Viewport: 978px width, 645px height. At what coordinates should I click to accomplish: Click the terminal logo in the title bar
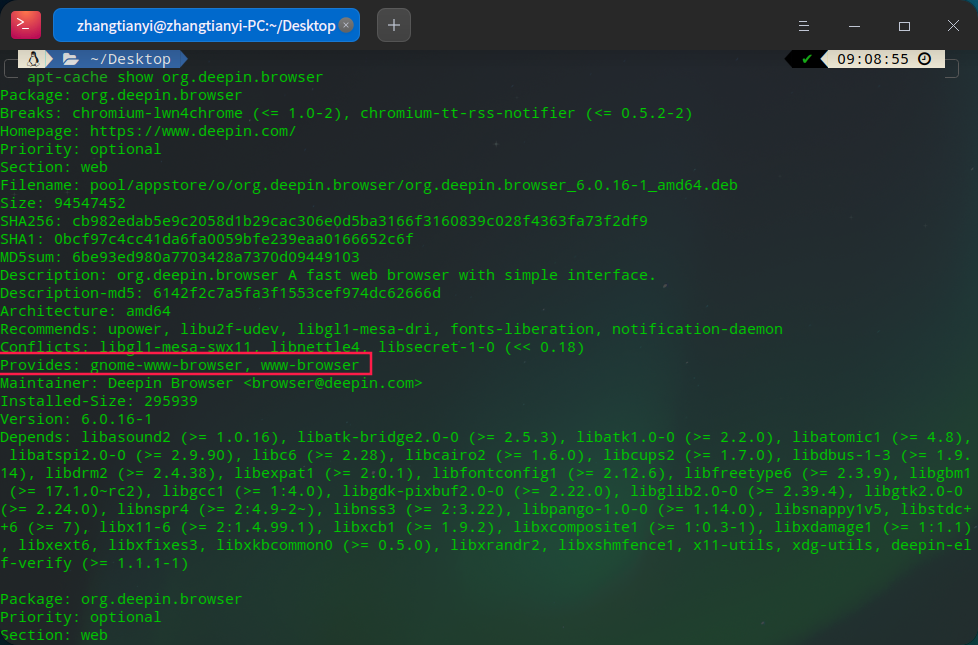point(24,25)
